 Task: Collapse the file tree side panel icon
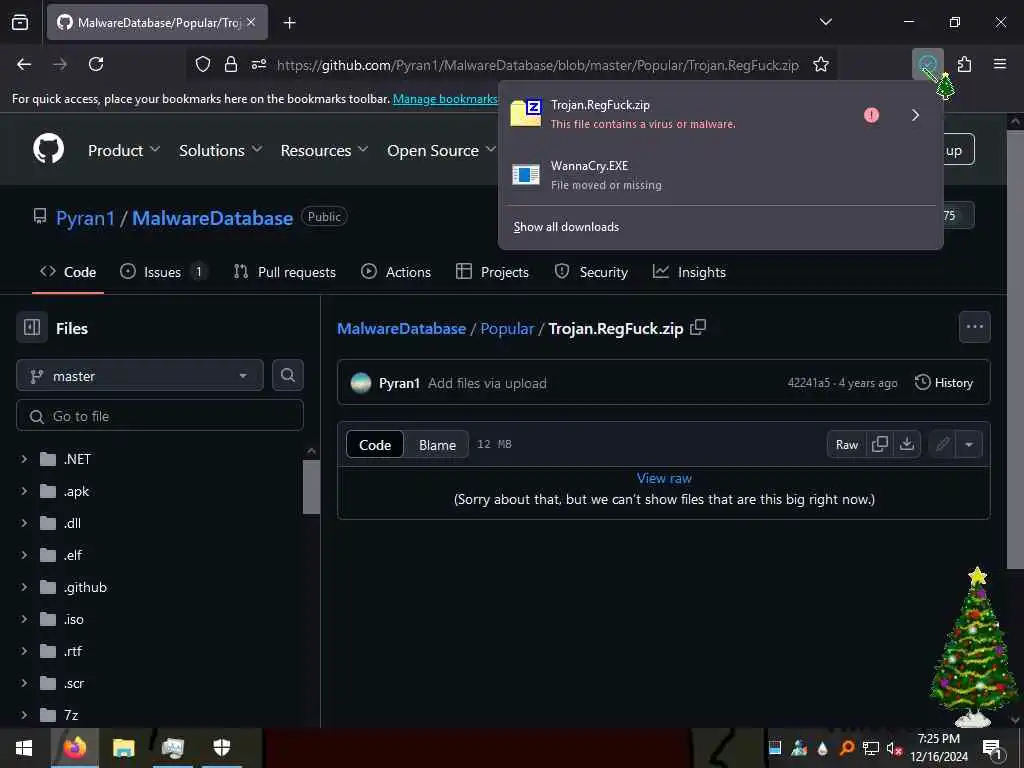pyautogui.click(x=32, y=327)
